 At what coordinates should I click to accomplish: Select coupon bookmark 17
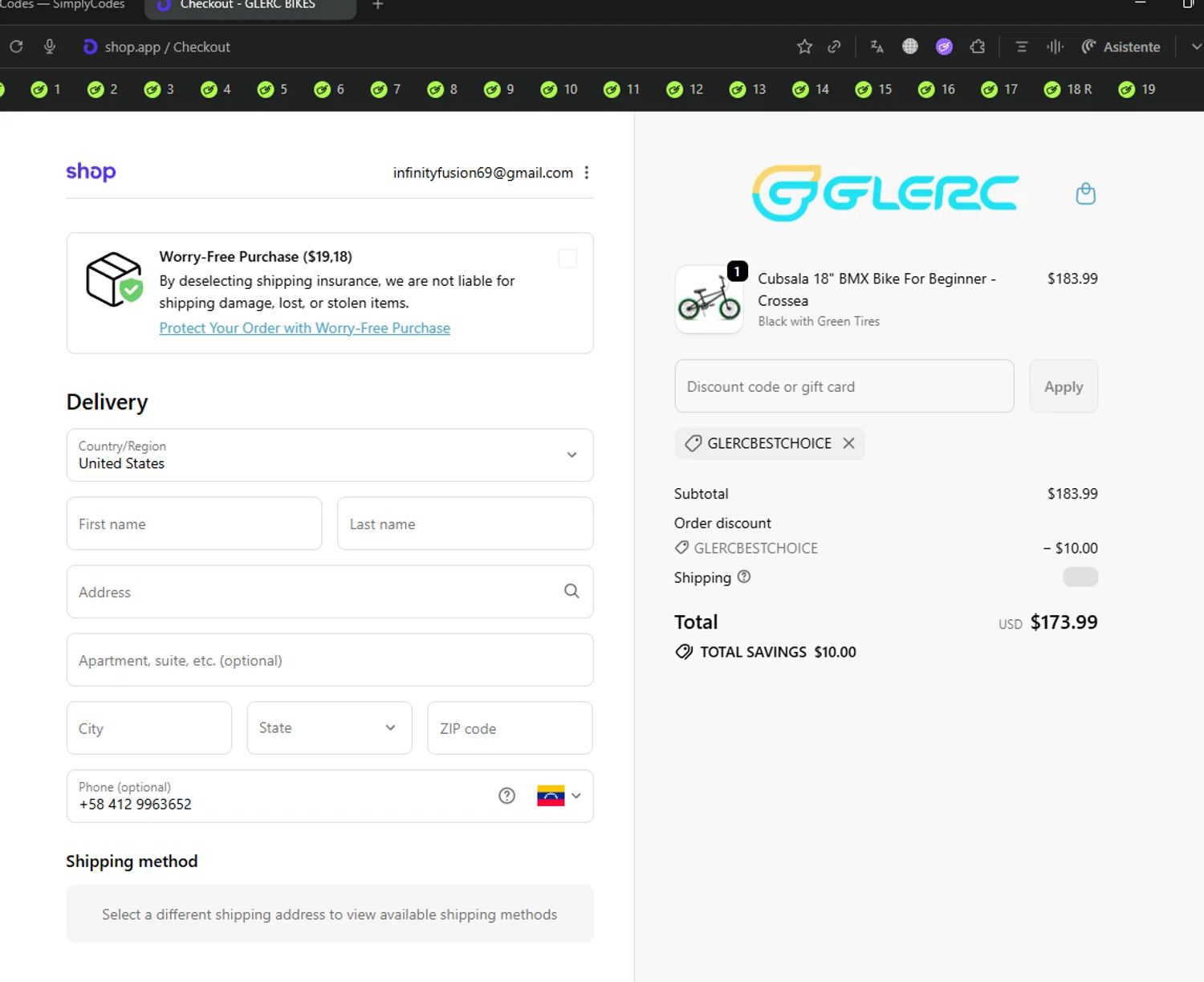[999, 89]
